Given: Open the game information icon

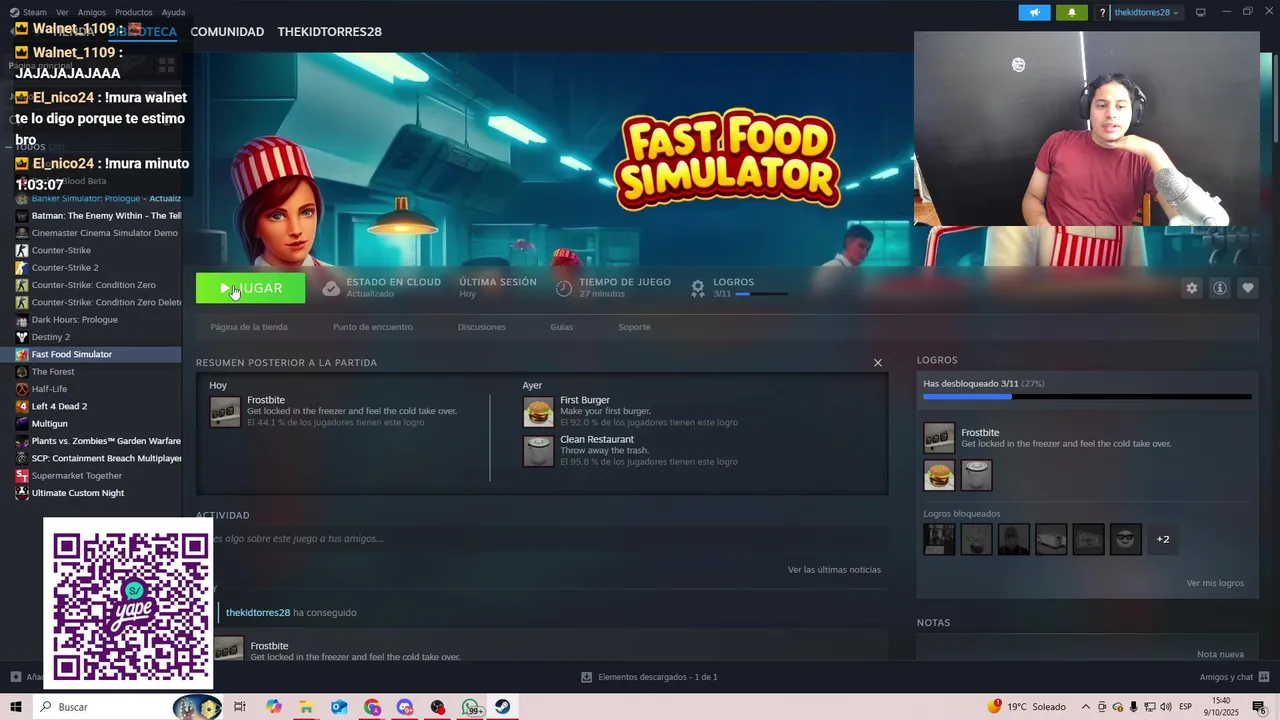Looking at the screenshot, I should [1219, 288].
